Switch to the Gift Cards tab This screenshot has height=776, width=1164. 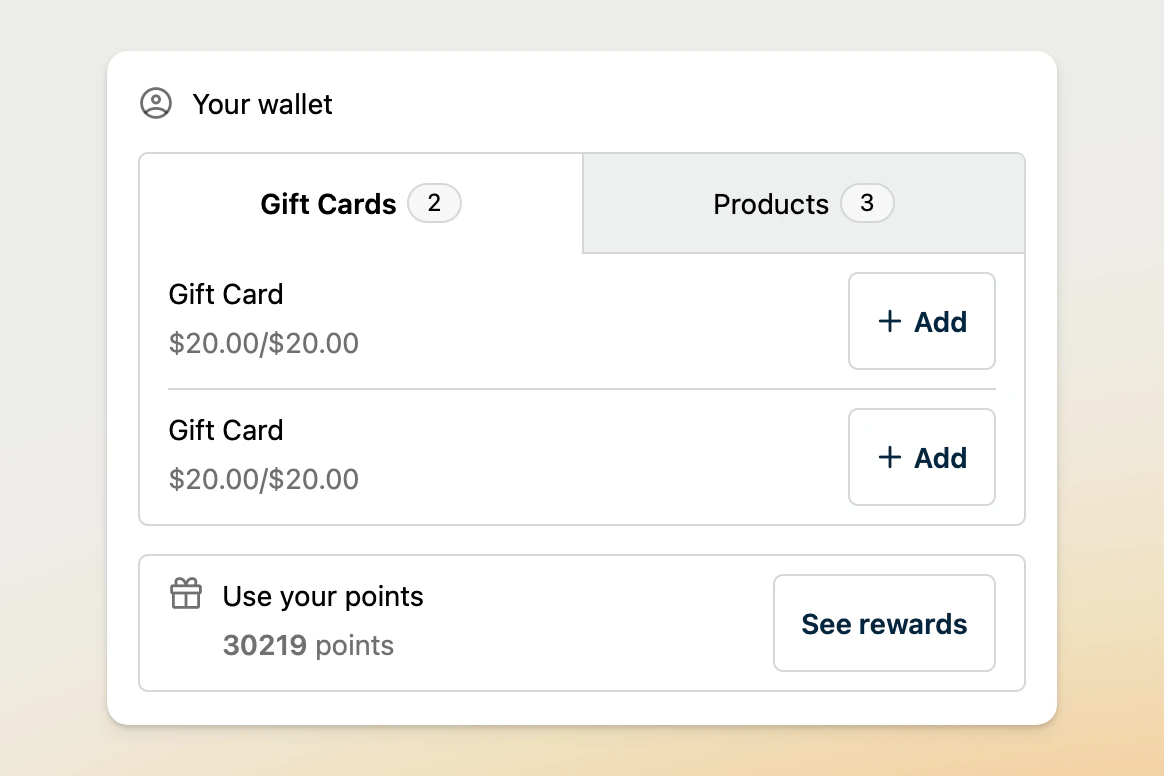coord(329,204)
